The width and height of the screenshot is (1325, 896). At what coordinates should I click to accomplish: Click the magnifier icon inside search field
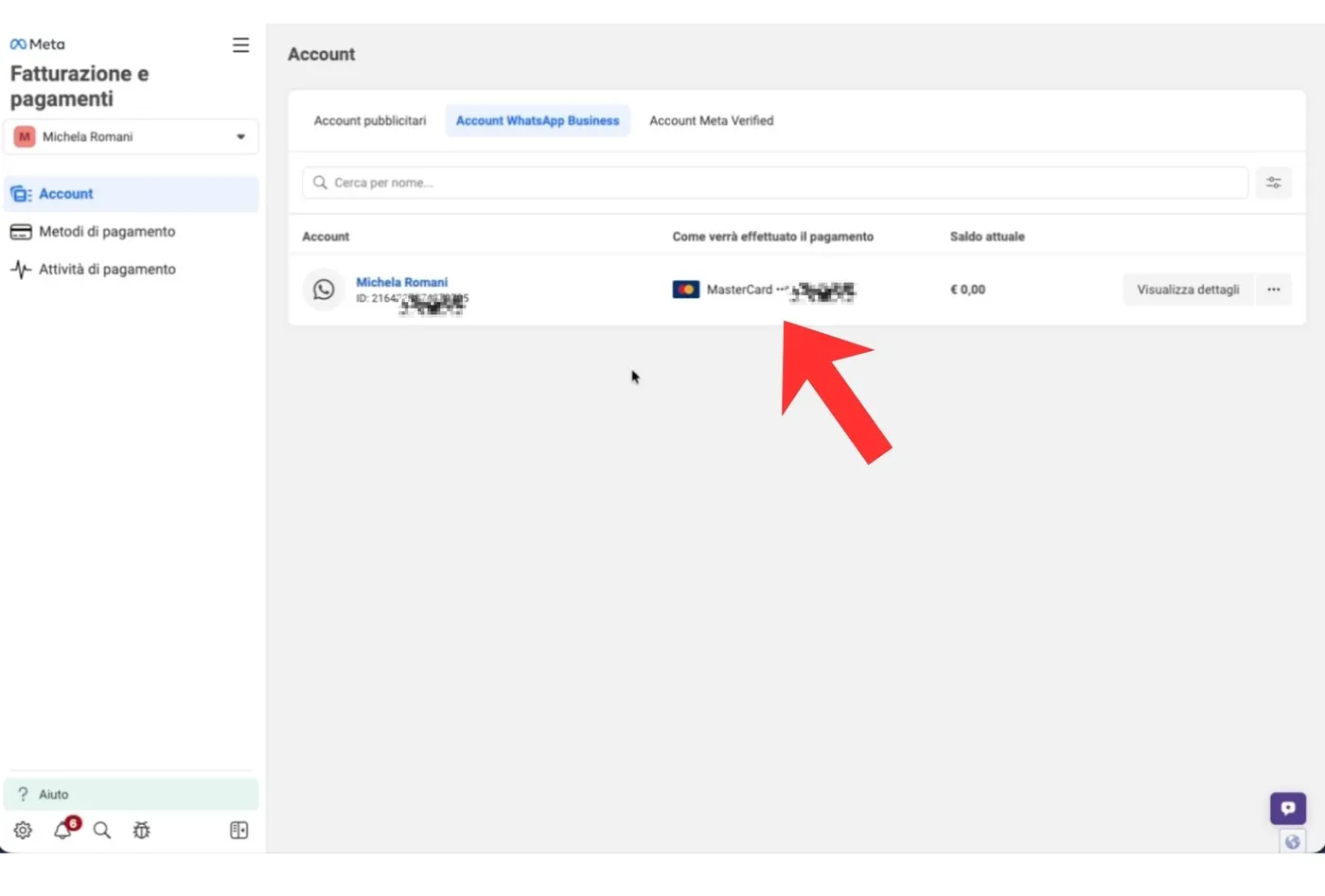(320, 183)
